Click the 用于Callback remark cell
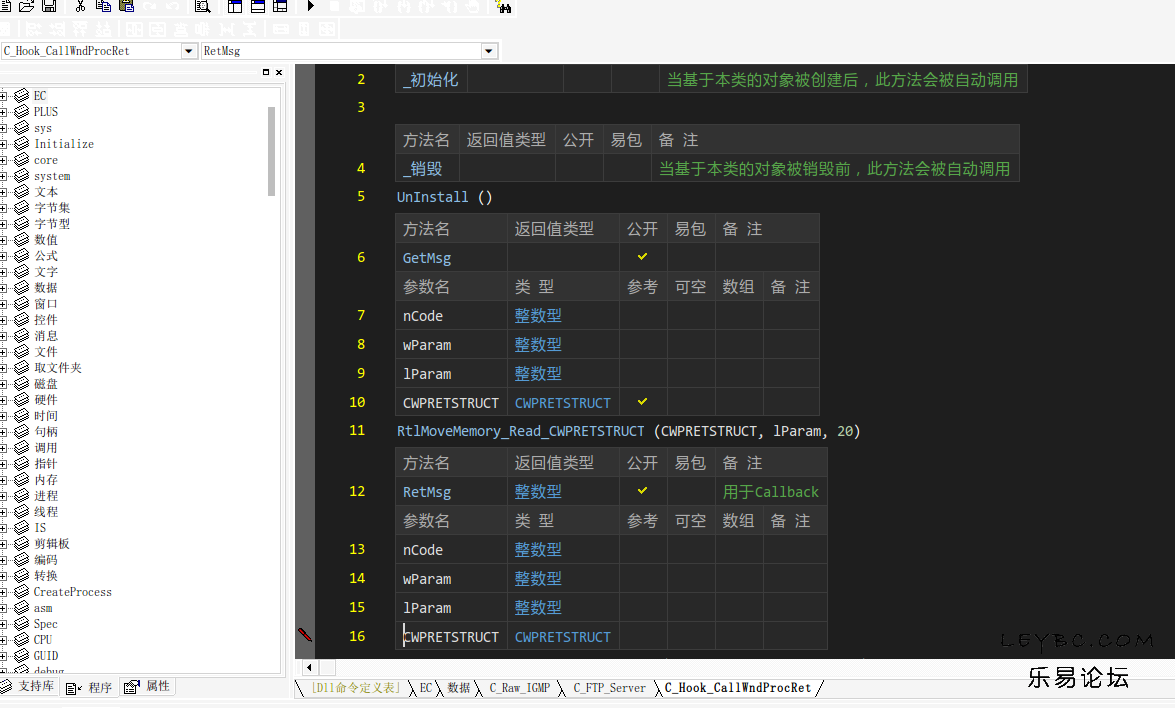 coord(770,491)
